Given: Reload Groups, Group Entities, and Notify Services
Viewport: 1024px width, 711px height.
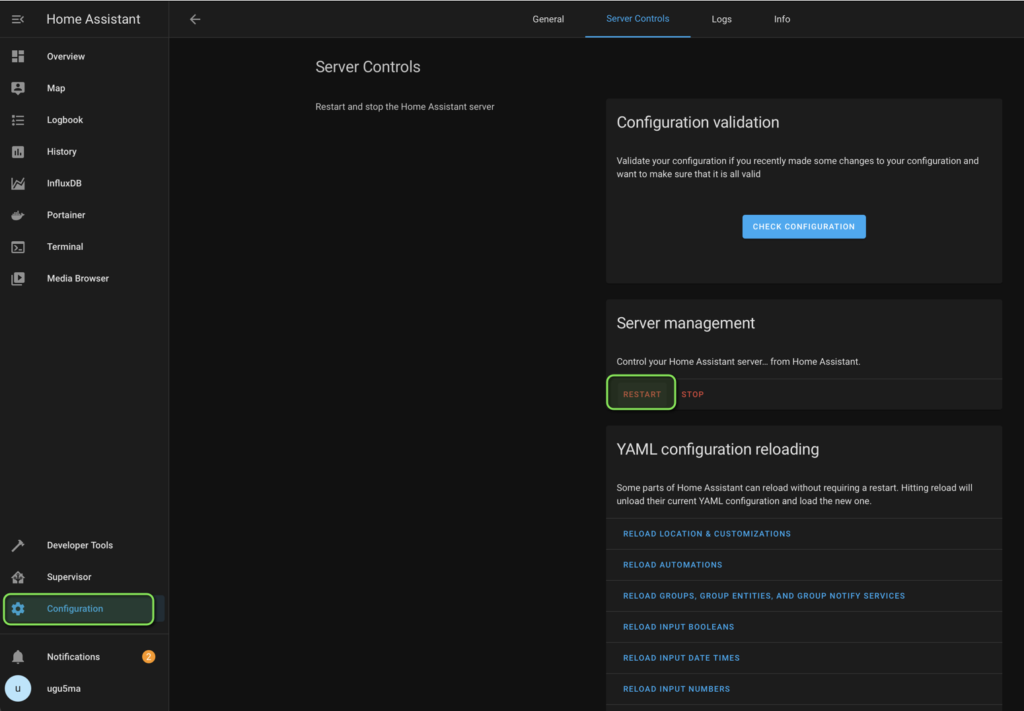Looking at the screenshot, I should (x=763, y=596).
